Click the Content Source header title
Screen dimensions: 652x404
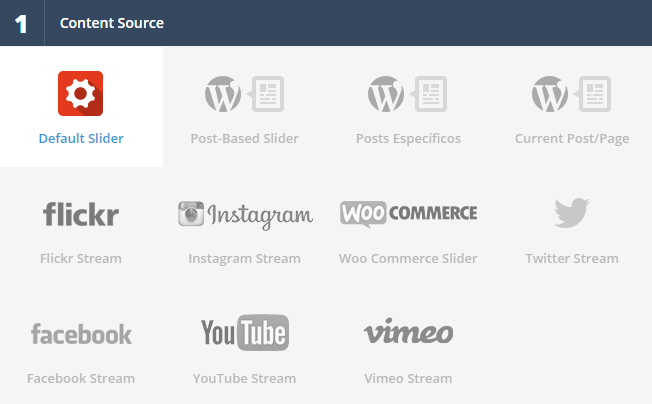[x=112, y=23]
